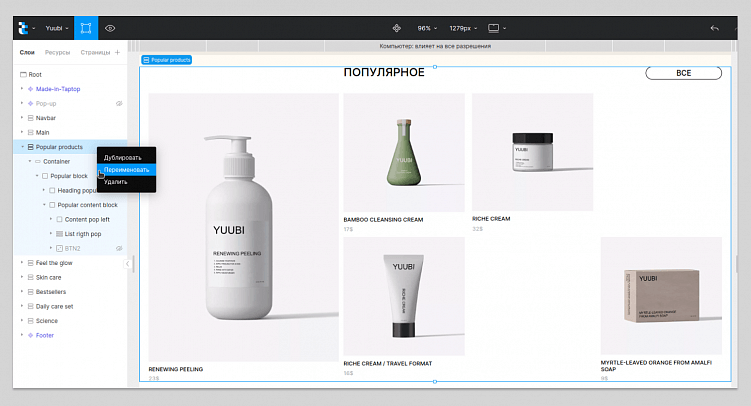The height and width of the screenshot is (406, 751).
Task: Switch to the Страницы tab
Action: pyautogui.click(x=95, y=52)
